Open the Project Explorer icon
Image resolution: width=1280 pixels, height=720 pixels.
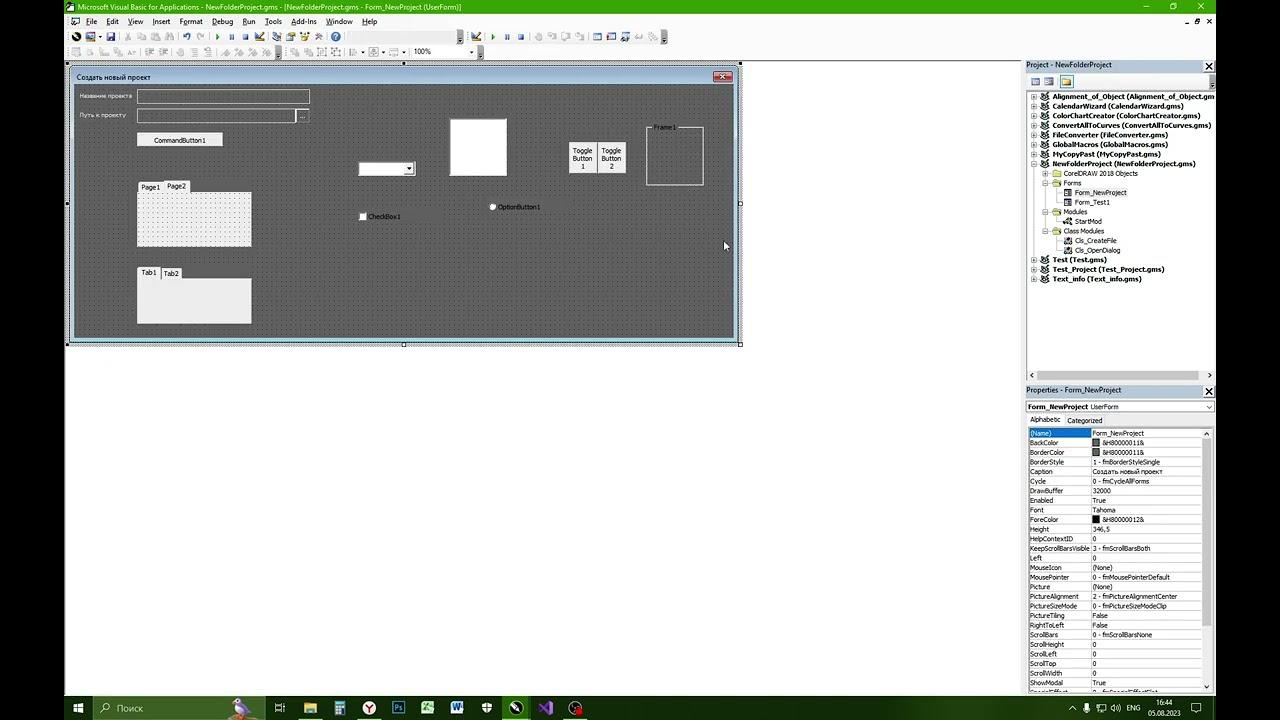(277, 37)
